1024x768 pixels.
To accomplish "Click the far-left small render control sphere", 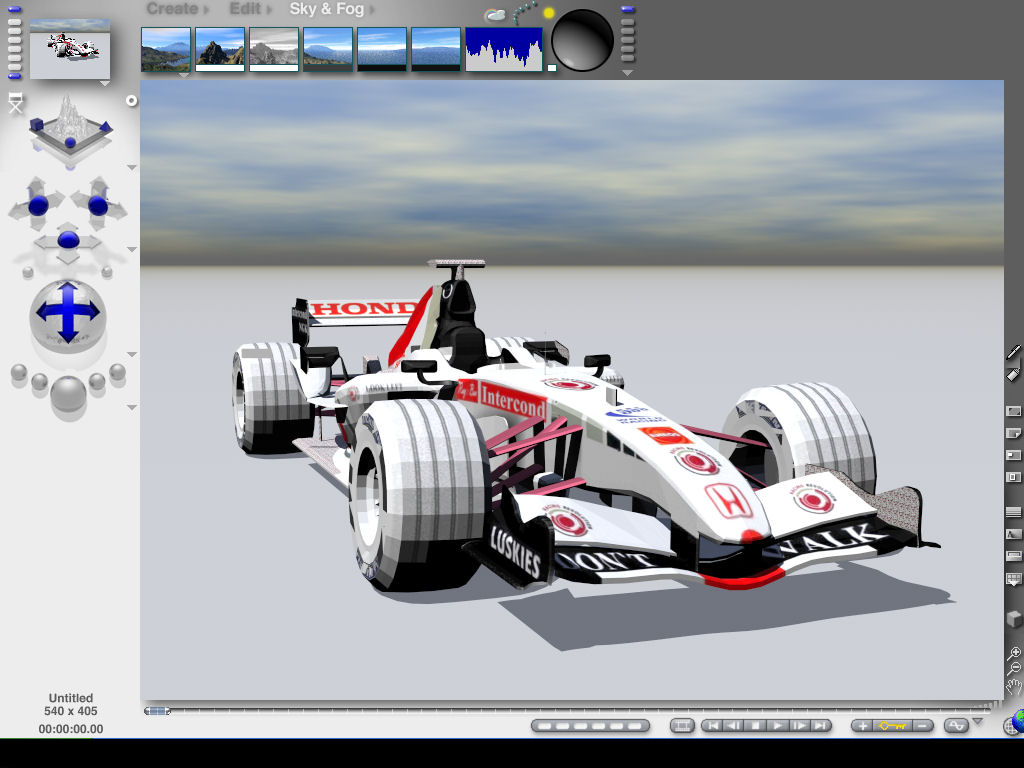I will pos(19,372).
